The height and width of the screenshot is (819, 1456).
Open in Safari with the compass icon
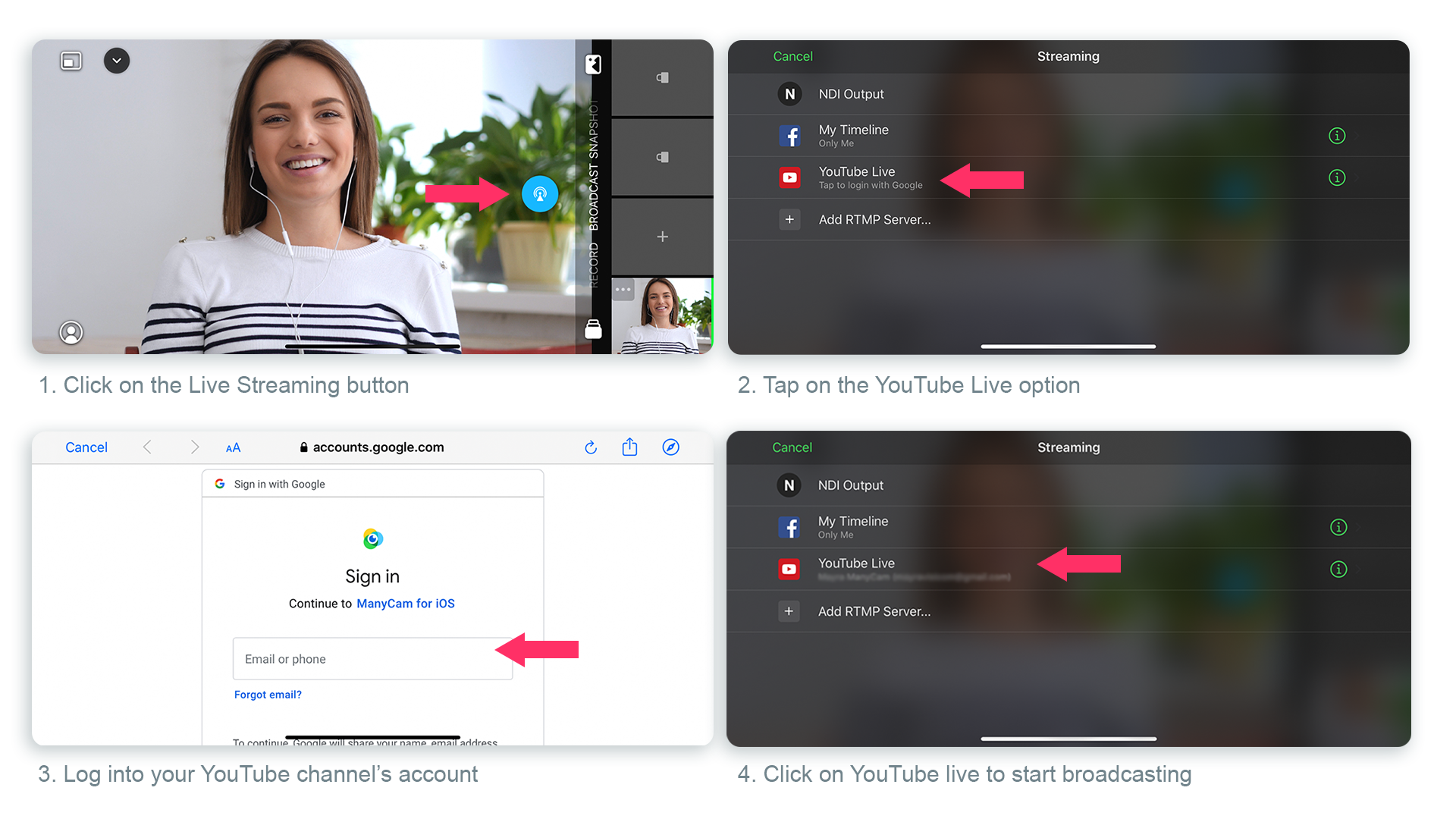click(x=670, y=447)
